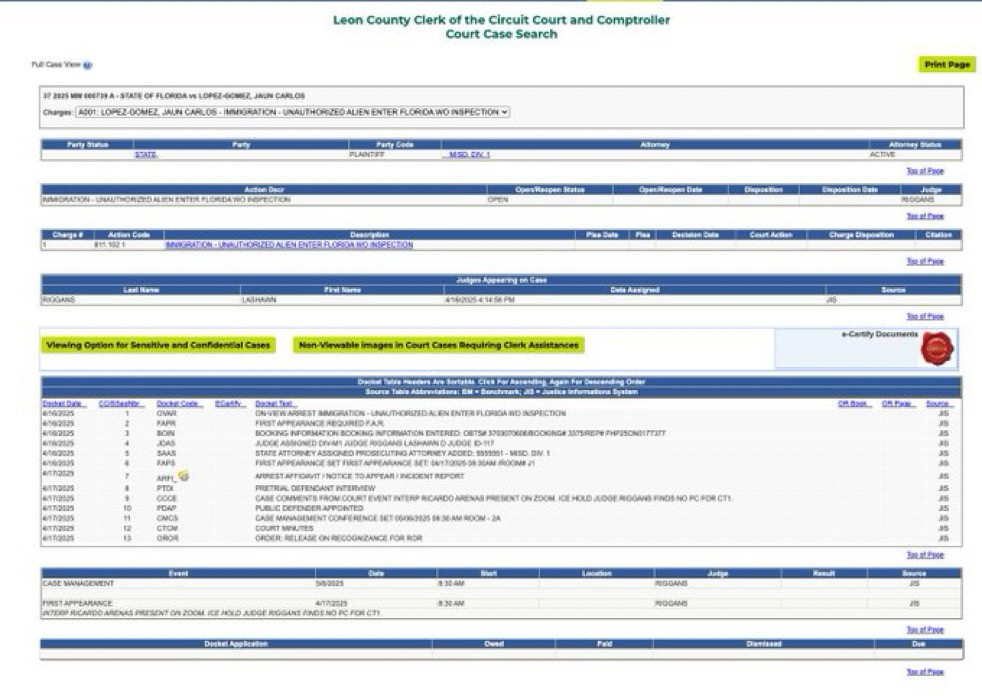This screenshot has height=696, width=982.
Task: Sort docket by Docket Code header
Action: pyautogui.click(x=179, y=403)
